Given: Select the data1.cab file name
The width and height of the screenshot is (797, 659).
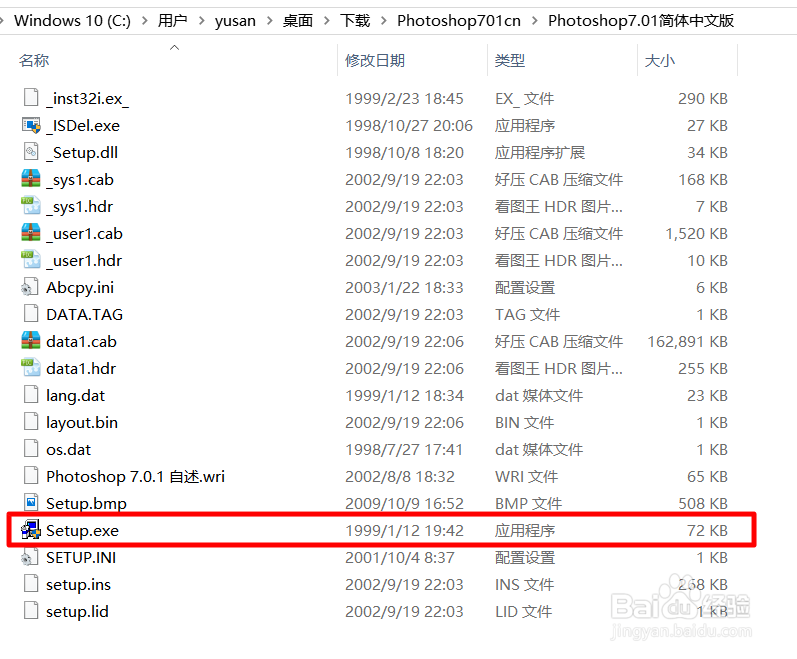Looking at the screenshot, I should [x=81, y=341].
